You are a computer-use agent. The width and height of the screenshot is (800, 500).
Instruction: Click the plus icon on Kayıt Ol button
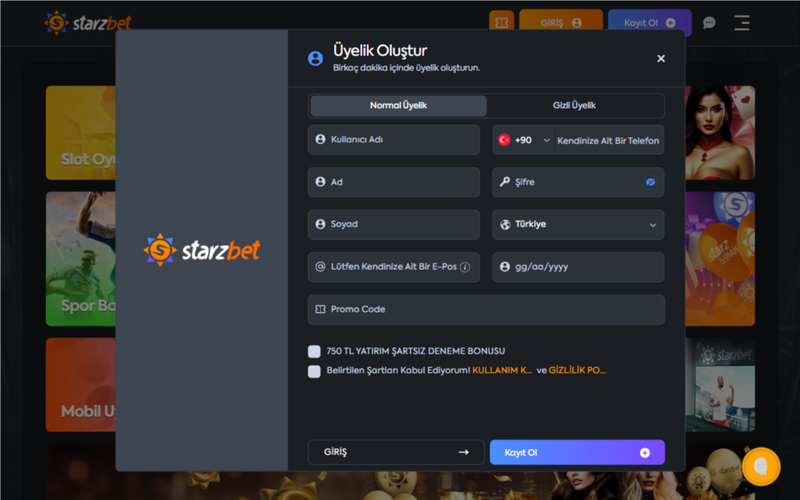[x=645, y=453]
